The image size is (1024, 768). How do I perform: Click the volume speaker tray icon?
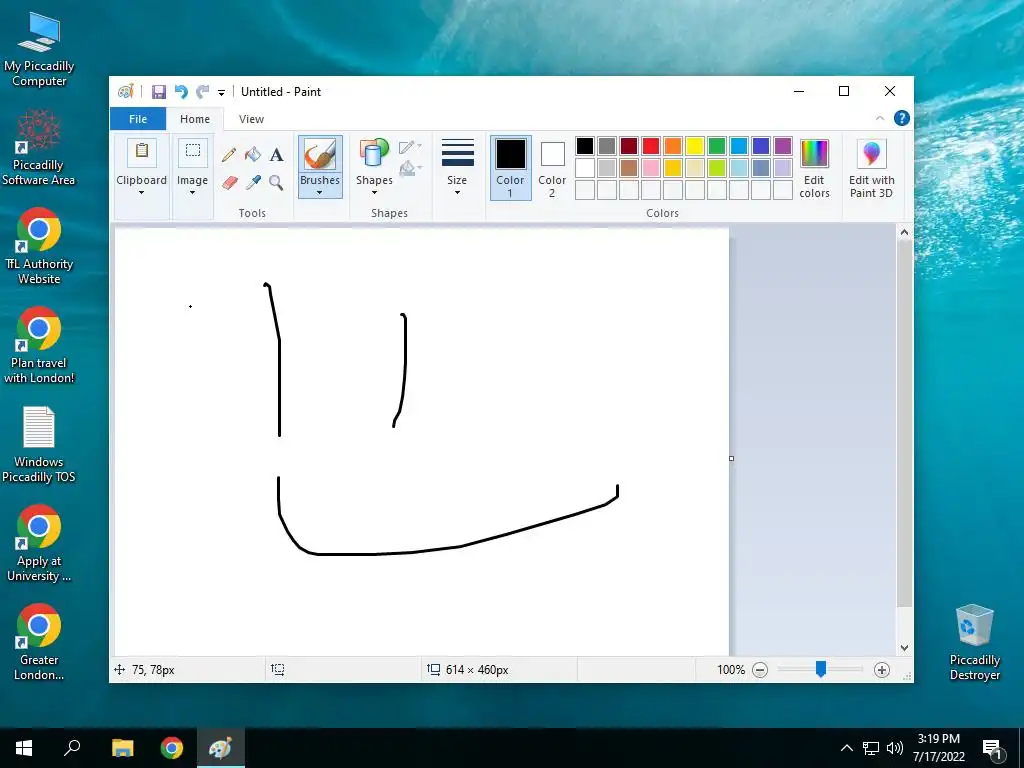(x=895, y=748)
